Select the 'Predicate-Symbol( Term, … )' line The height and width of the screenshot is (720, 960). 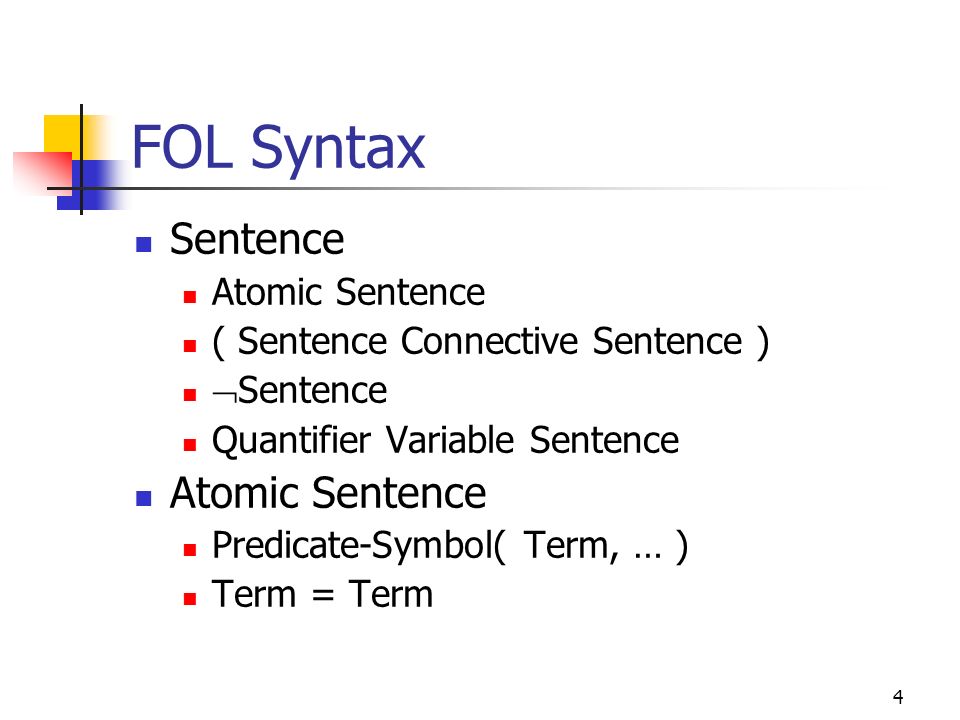coord(450,546)
